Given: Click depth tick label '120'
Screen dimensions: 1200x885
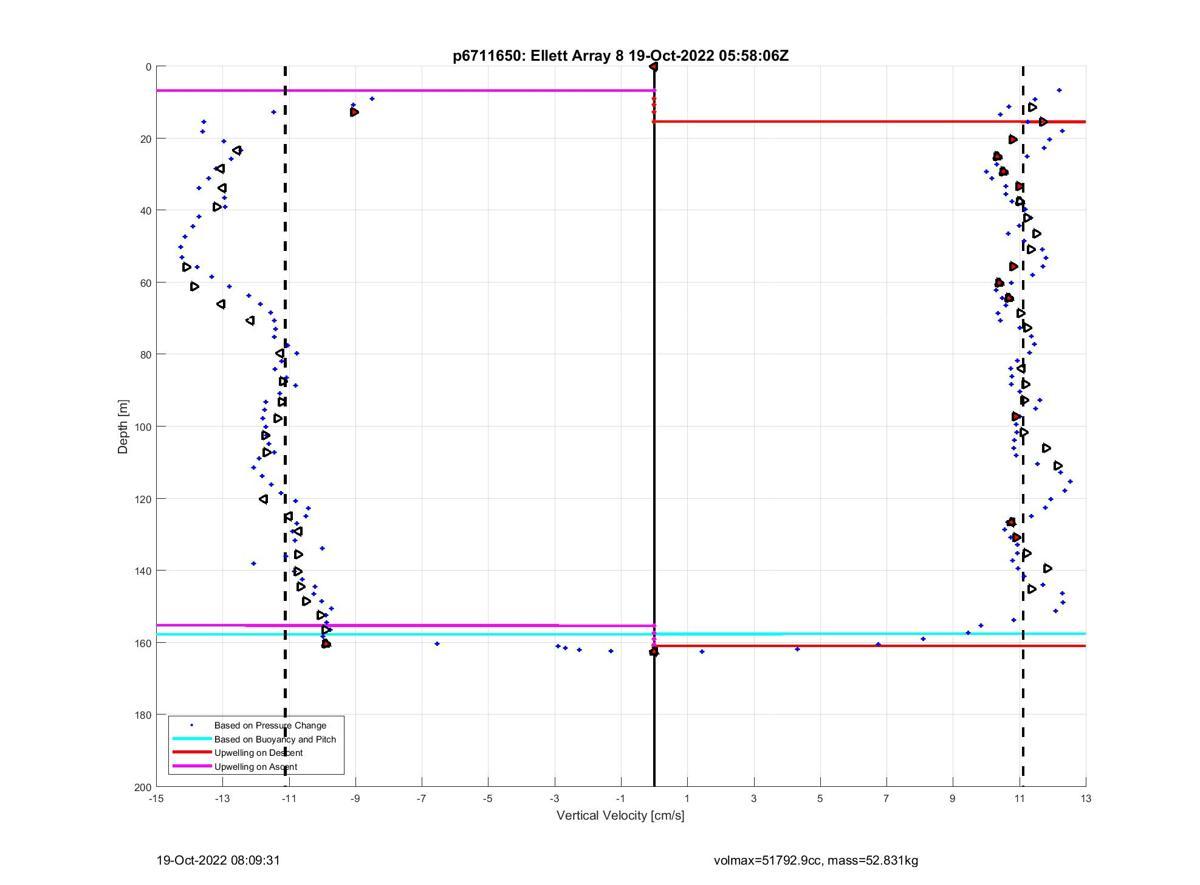Looking at the screenshot, I should [142, 499].
